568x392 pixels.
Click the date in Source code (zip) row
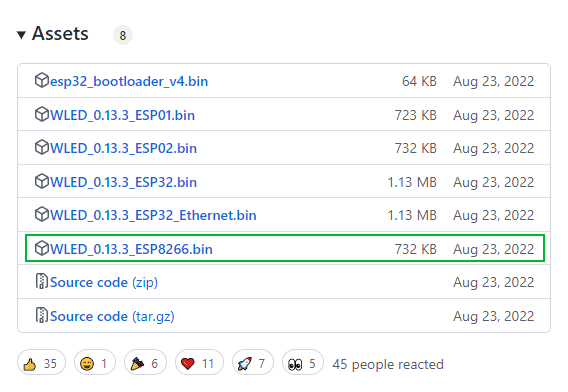[494, 282]
